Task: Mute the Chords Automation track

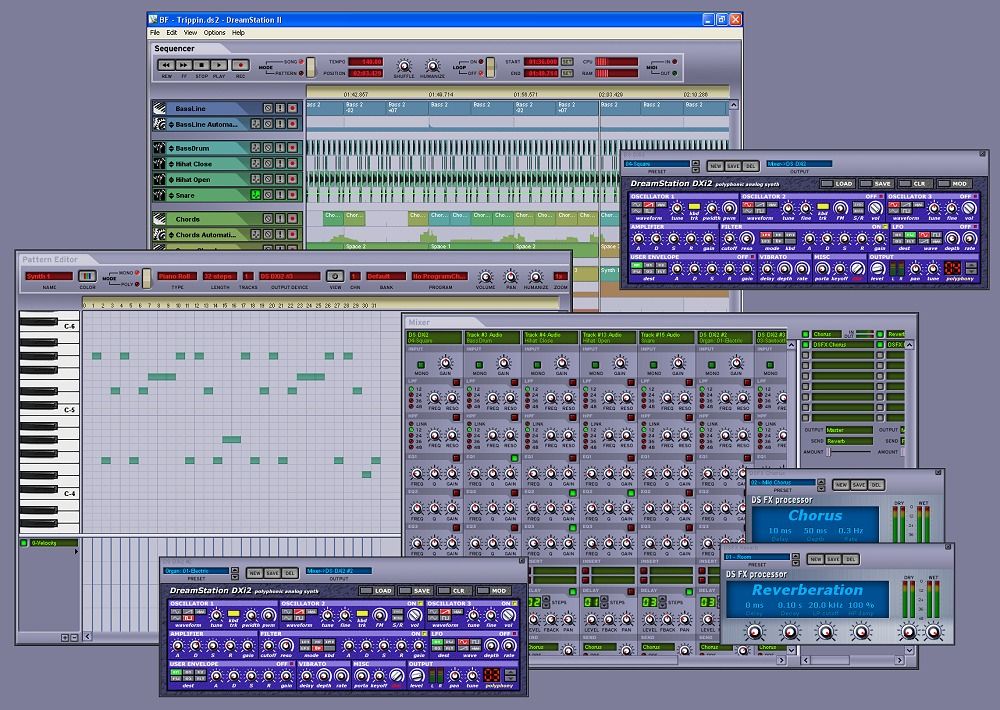Action: pyautogui.click(x=268, y=235)
